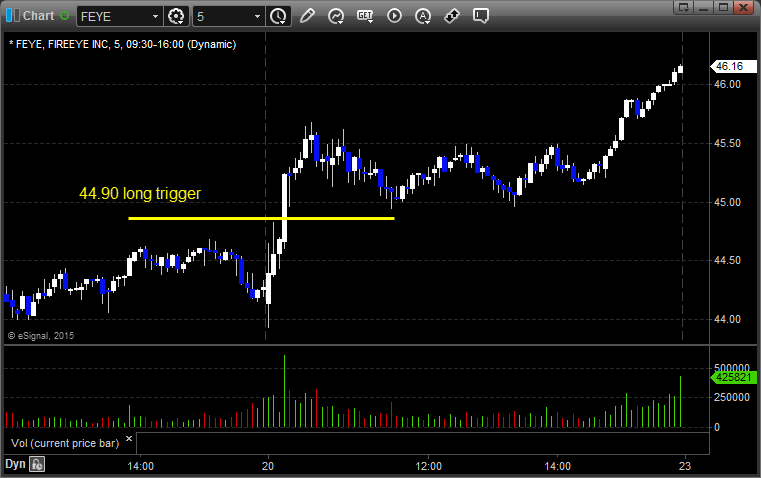The width and height of the screenshot is (761, 478).
Task: Click the 44.50 price axis label
Action: [727, 261]
